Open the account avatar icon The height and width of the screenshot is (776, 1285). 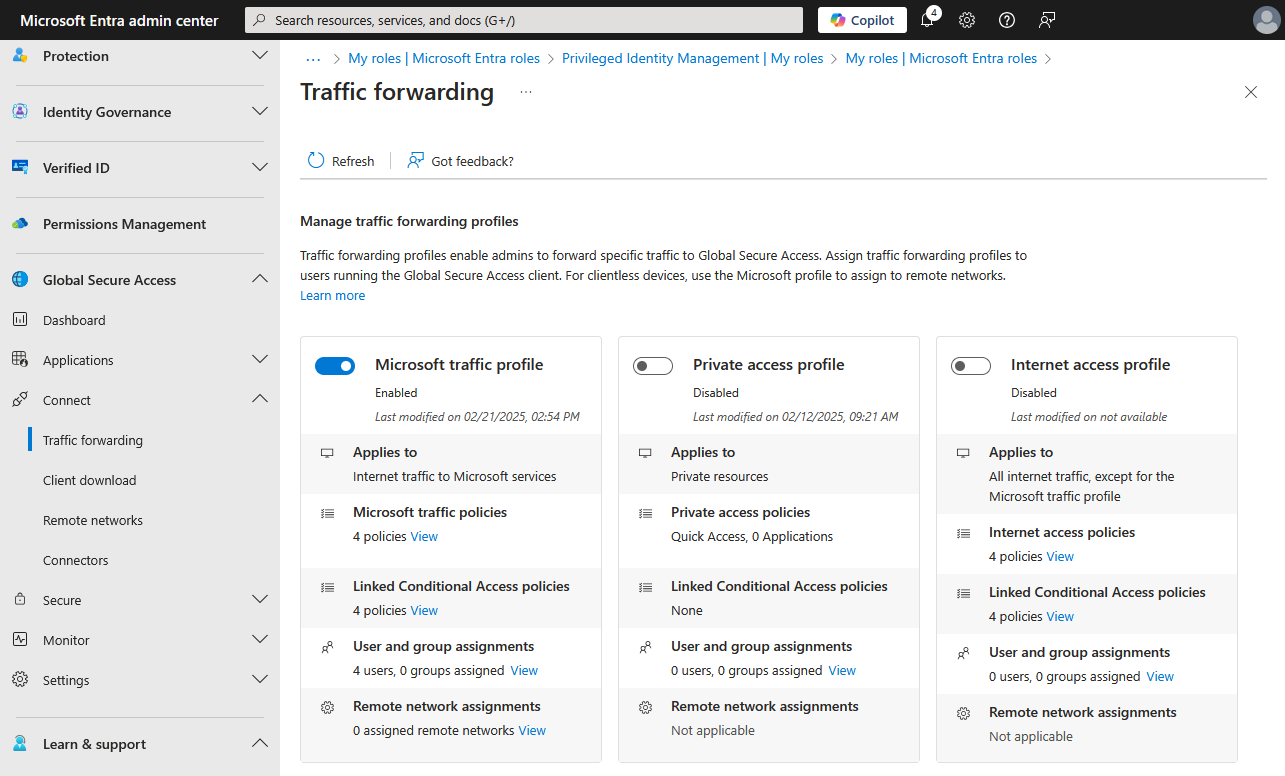point(1265,20)
